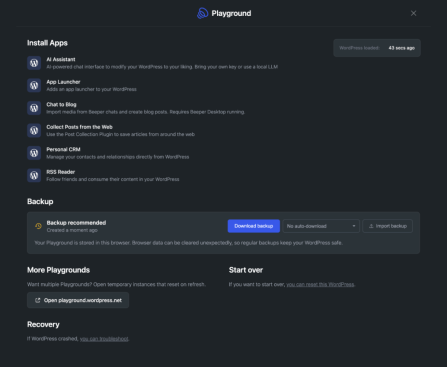Click the 'Created a moment ago' text
Viewport: 447px width, 367px height.
[72, 230]
